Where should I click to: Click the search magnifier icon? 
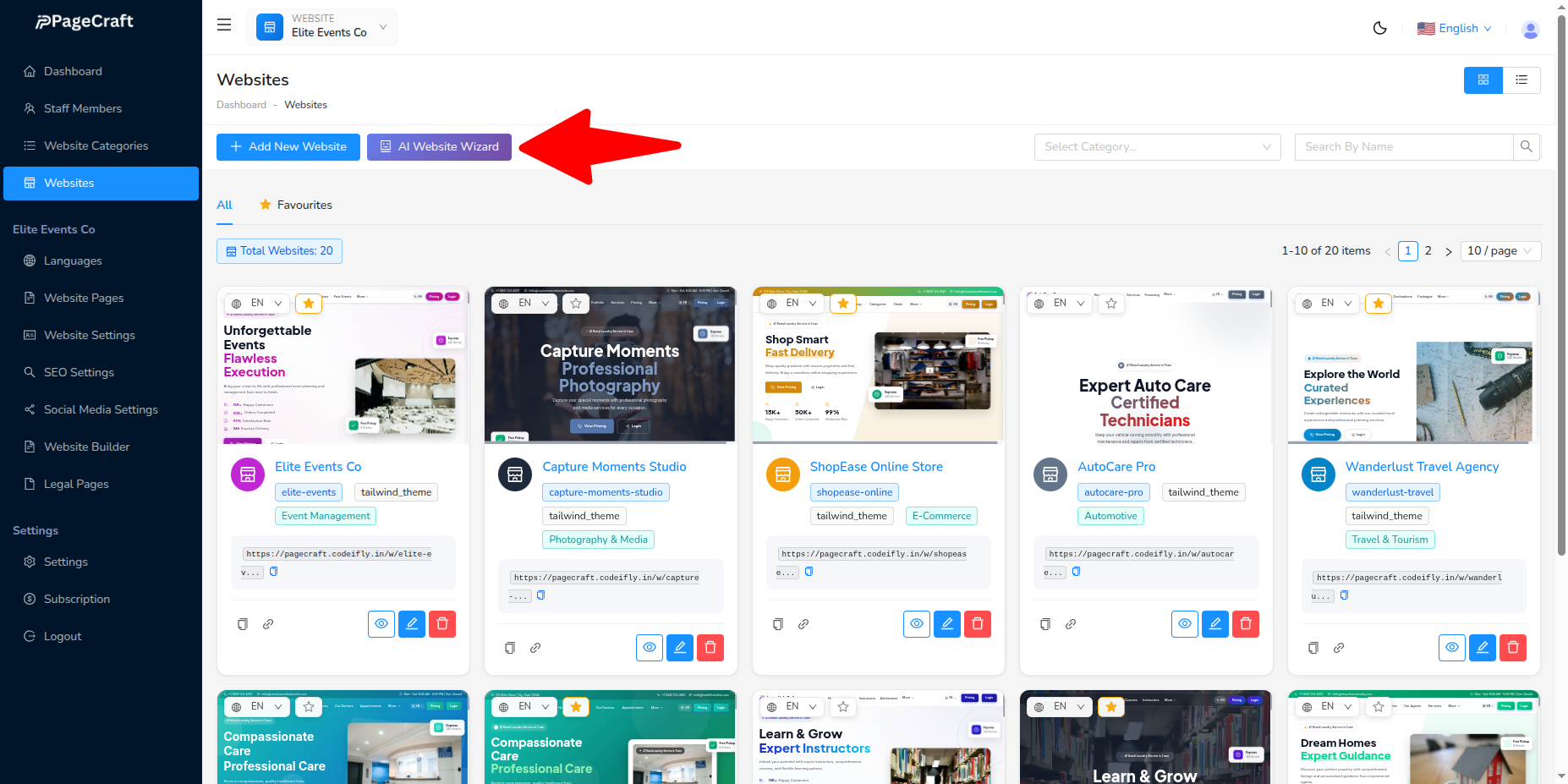[1527, 146]
